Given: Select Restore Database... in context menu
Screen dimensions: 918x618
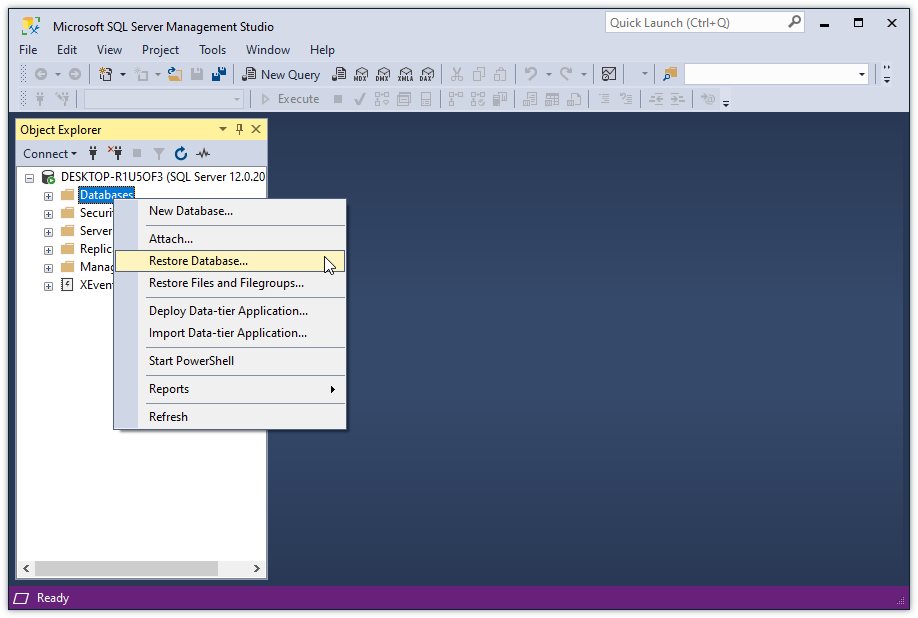Looking at the screenshot, I should [230, 261].
